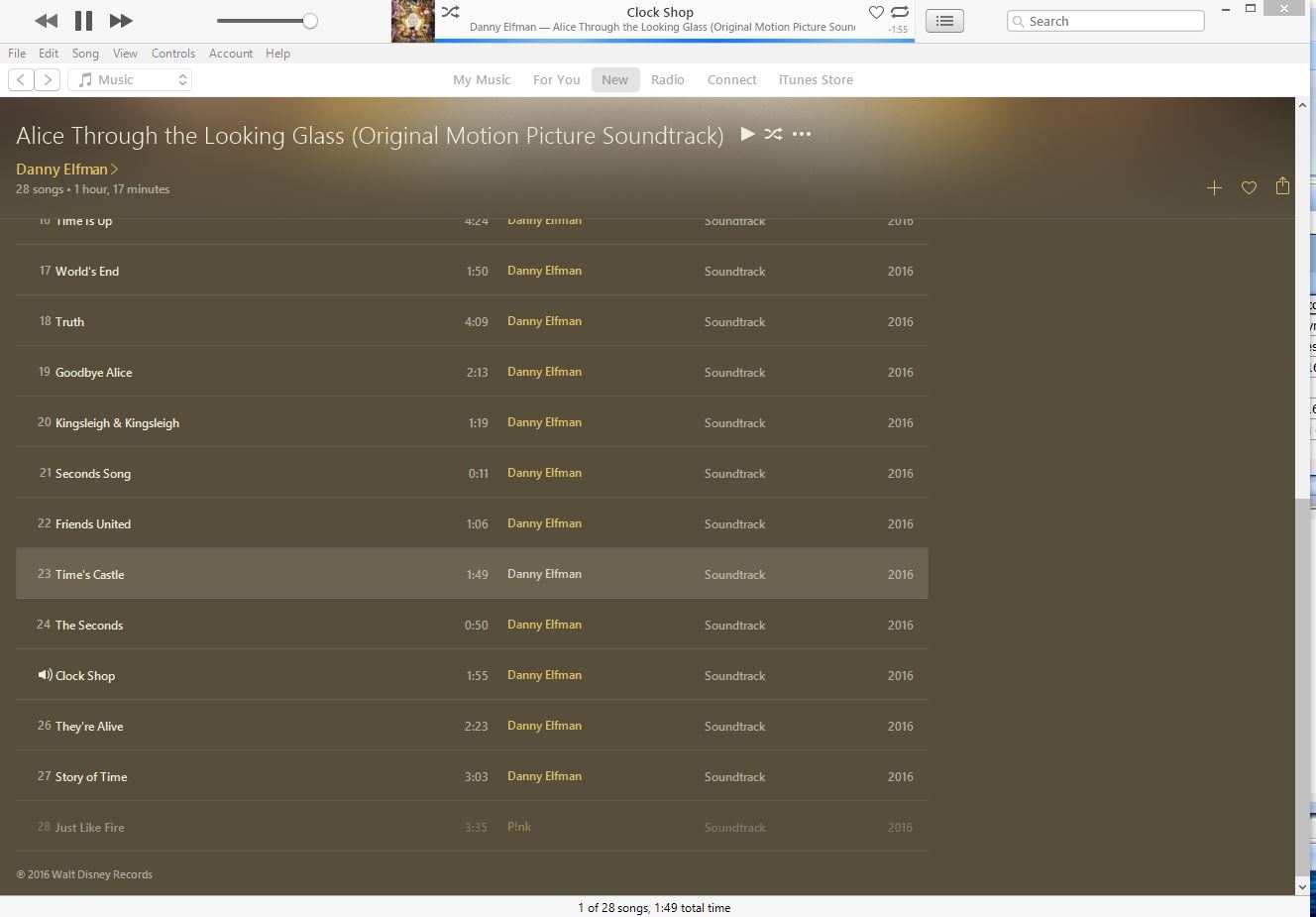Select the track Goodbye Alice

click(x=472, y=372)
